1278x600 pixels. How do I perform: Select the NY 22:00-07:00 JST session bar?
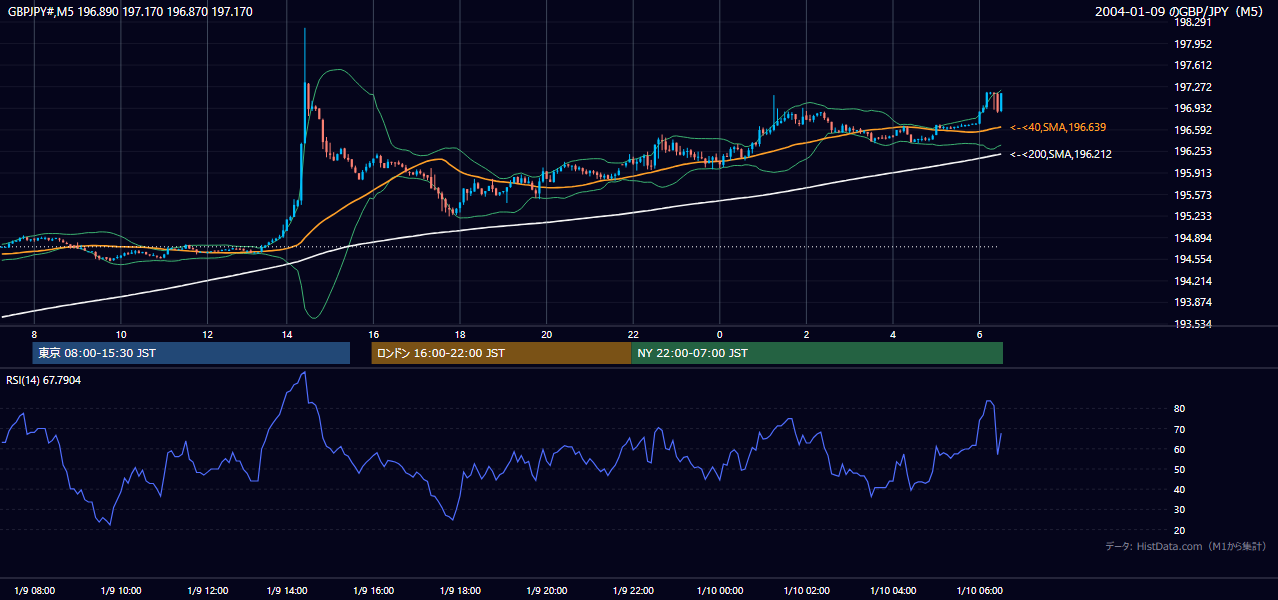817,353
